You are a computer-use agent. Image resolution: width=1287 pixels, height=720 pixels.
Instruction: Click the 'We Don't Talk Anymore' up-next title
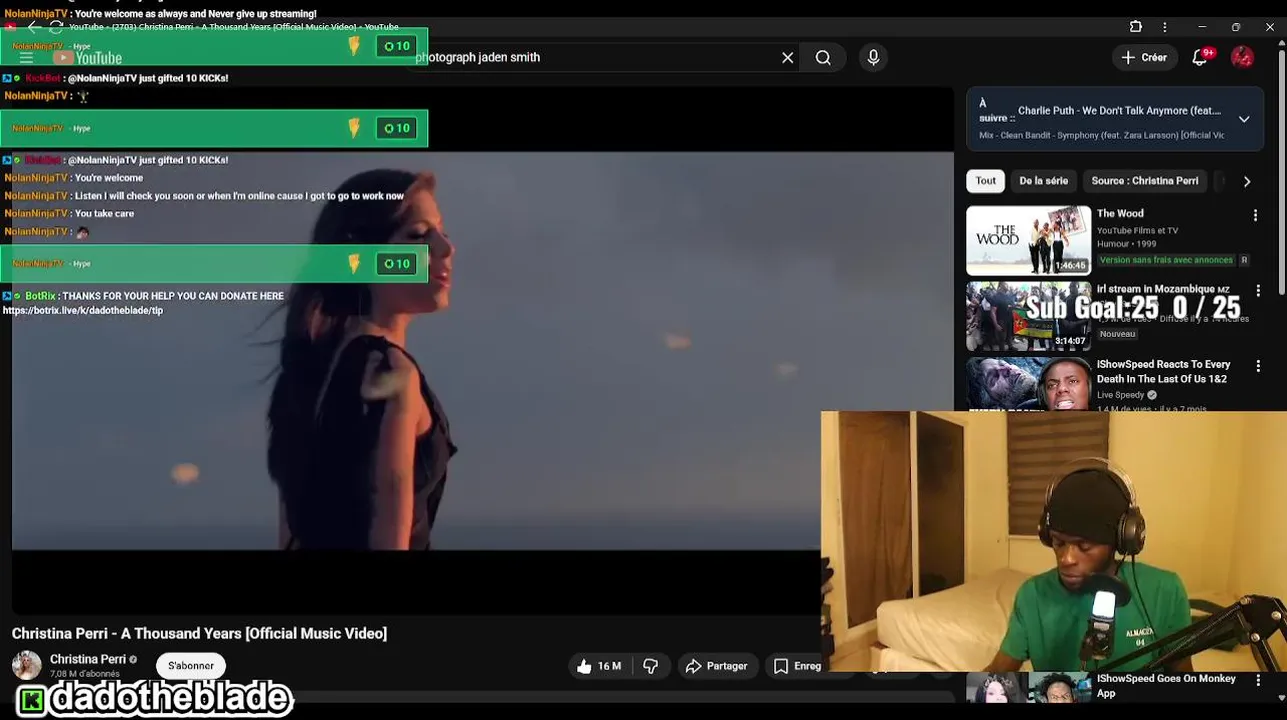point(1119,111)
